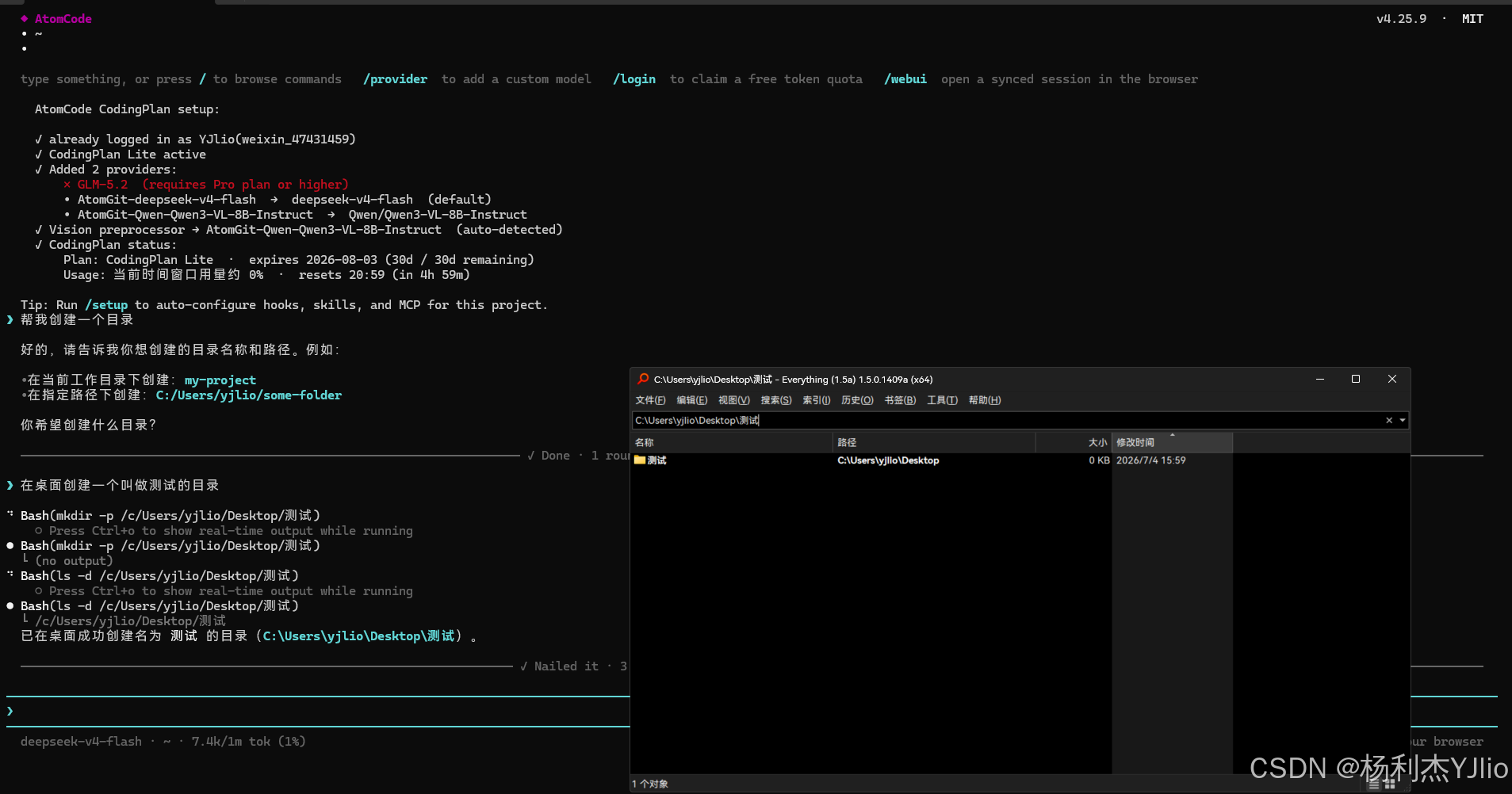Click the 测试 folder icon in results
1512x794 pixels.
tap(640, 460)
